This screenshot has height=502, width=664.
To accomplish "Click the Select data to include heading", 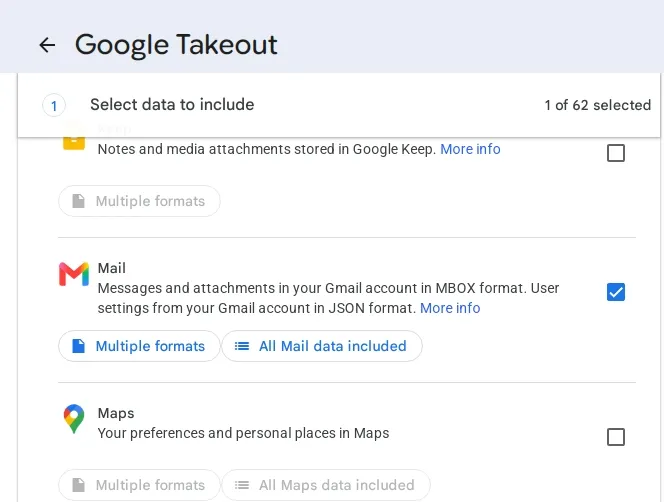I will point(172,105).
